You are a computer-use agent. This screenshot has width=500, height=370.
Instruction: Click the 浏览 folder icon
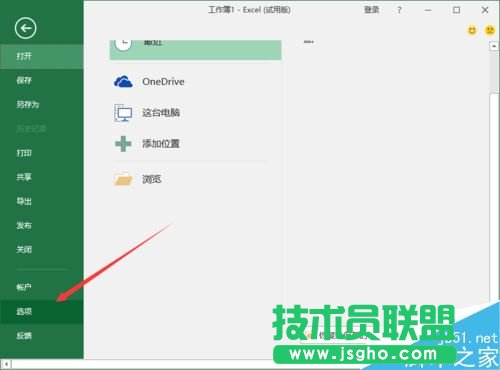click(123, 179)
